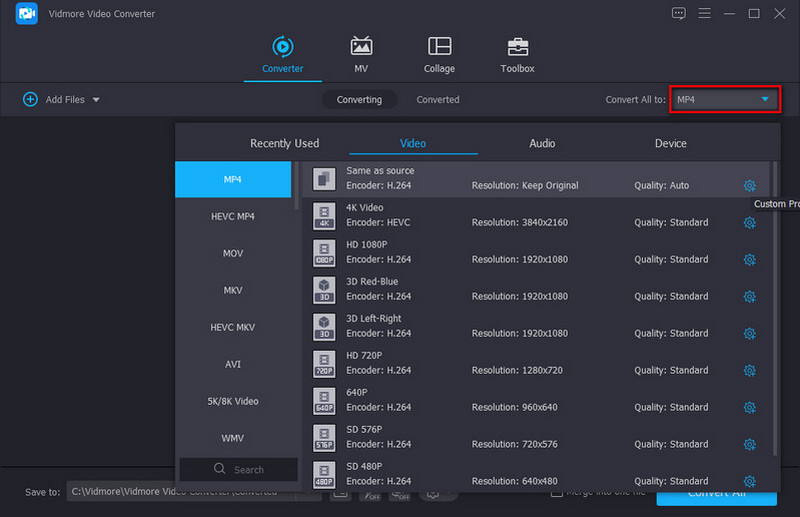Open custom profile gear for HD 1080P
This screenshot has height=517, width=800.
(749, 260)
